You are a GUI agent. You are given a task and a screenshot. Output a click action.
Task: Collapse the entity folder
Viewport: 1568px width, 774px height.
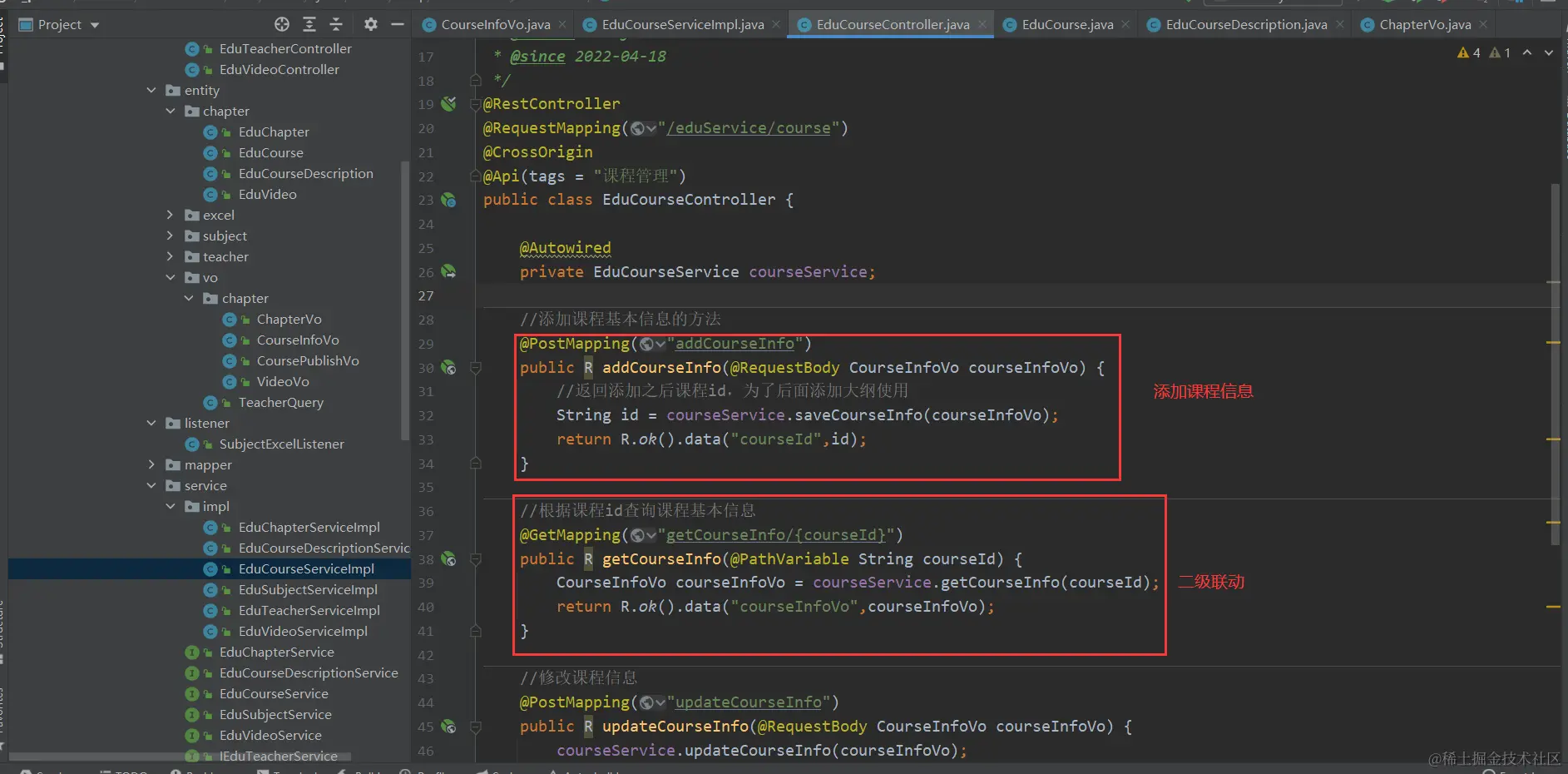click(x=151, y=90)
